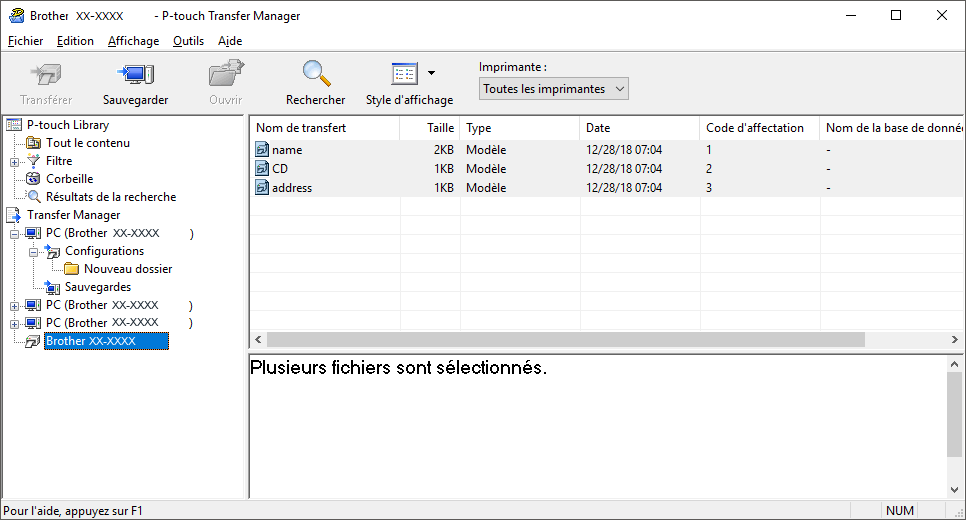
Task: Open the Fichier menu
Action: 25,41
